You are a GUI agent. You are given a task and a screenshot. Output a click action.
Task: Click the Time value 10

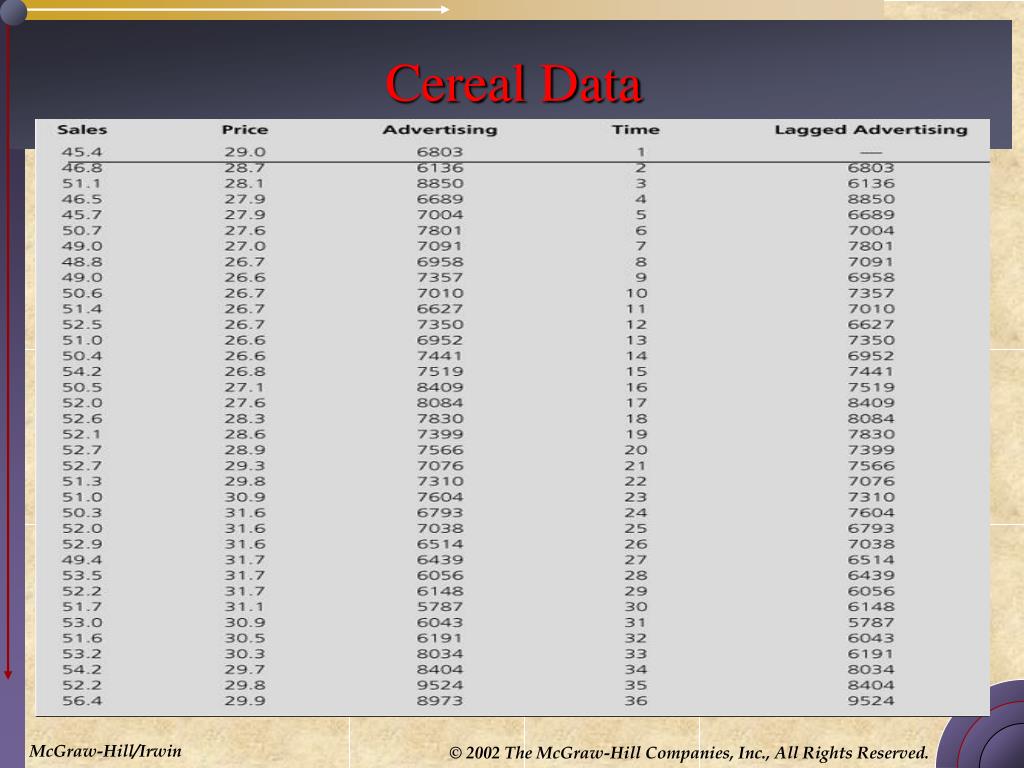[635, 293]
